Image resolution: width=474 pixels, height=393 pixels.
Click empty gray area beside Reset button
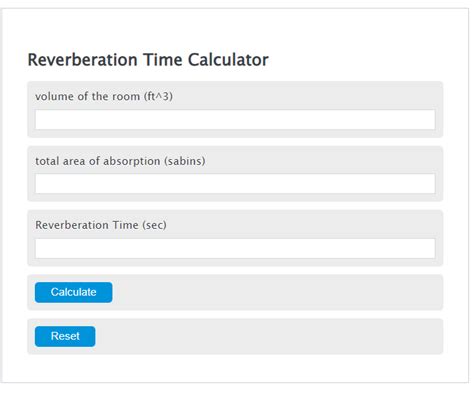[x=268, y=336]
